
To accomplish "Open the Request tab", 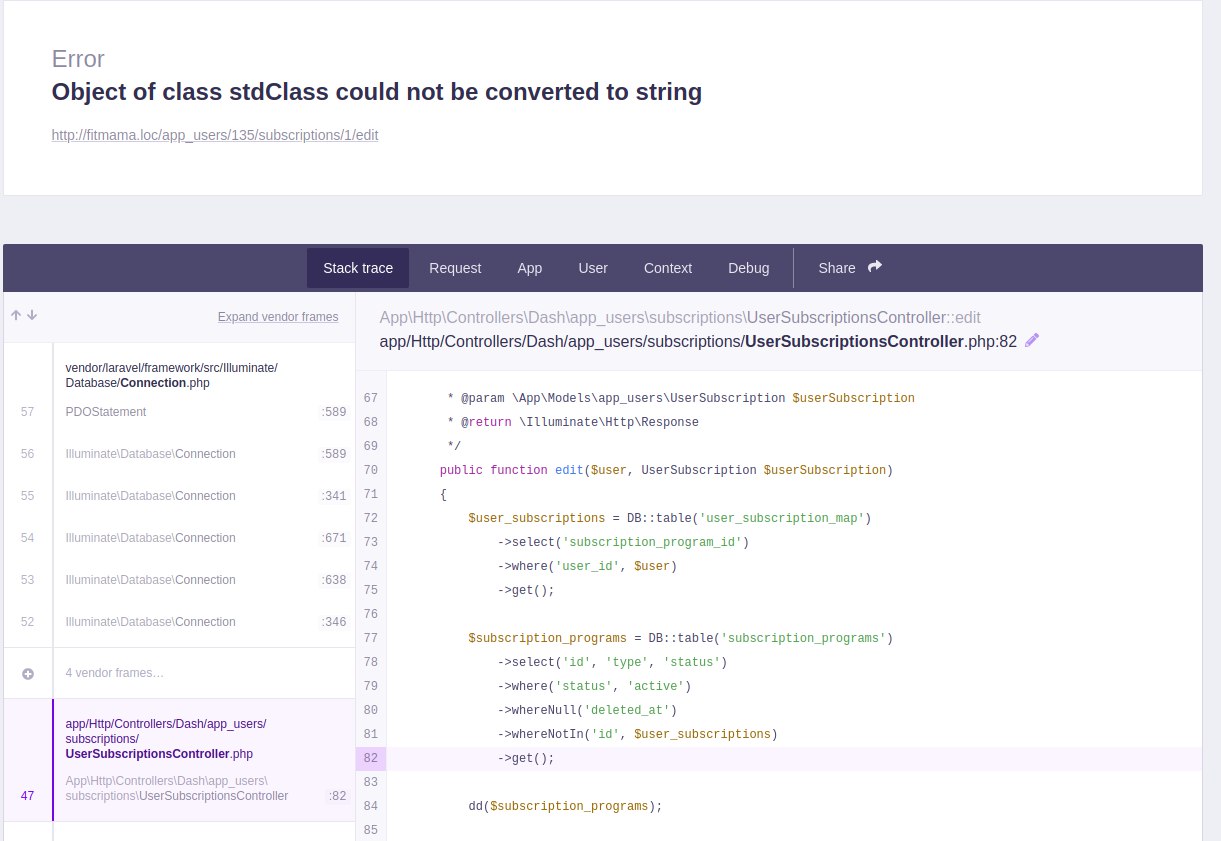I will [455, 268].
